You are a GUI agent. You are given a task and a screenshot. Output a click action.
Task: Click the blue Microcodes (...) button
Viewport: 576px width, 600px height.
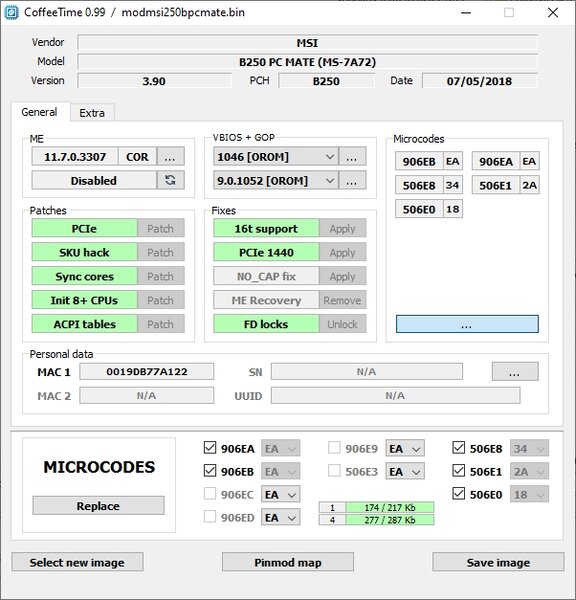point(467,324)
